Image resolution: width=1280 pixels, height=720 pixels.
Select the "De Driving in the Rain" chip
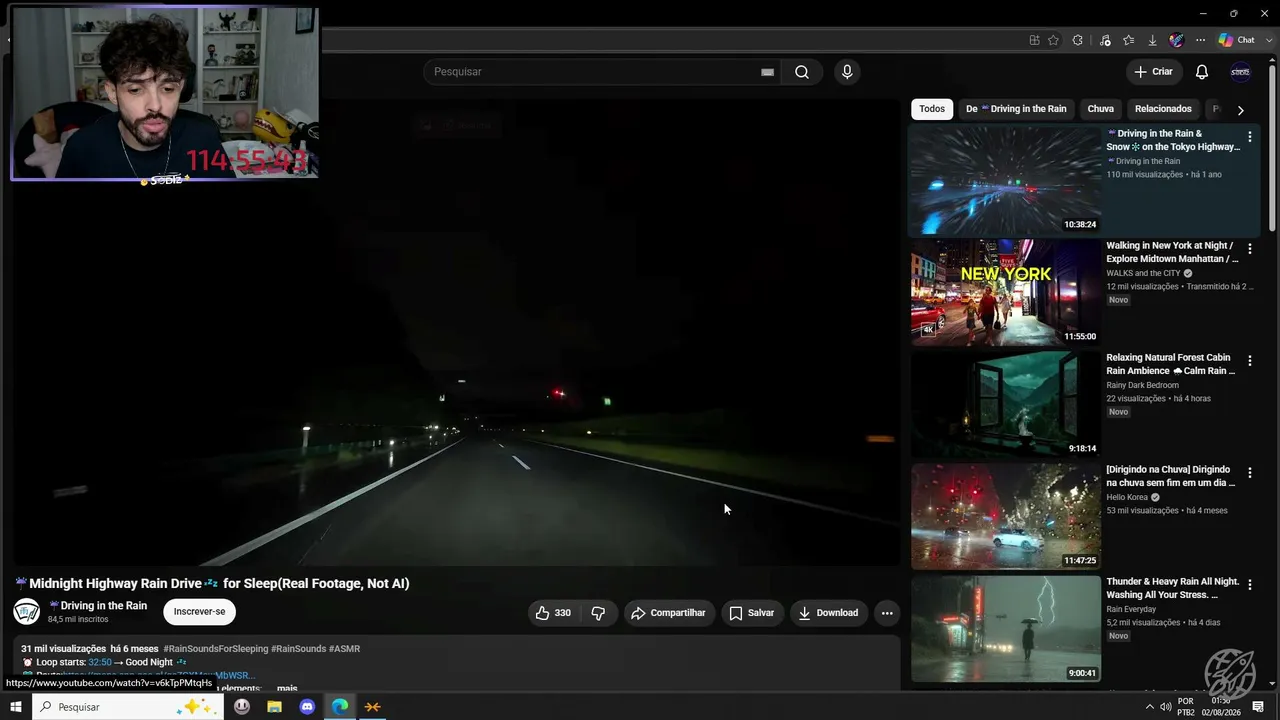tap(1016, 109)
